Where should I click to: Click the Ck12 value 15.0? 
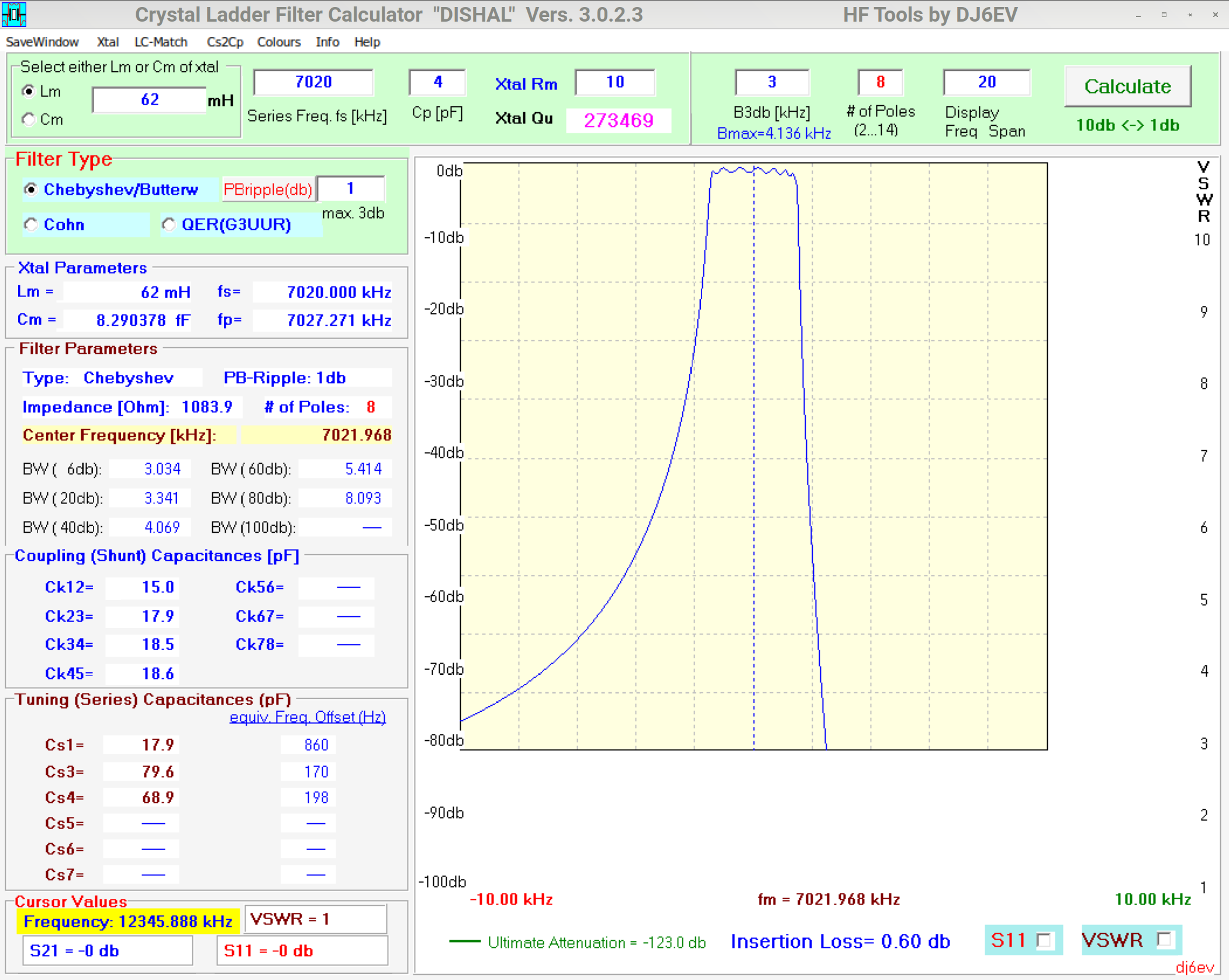point(142,587)
